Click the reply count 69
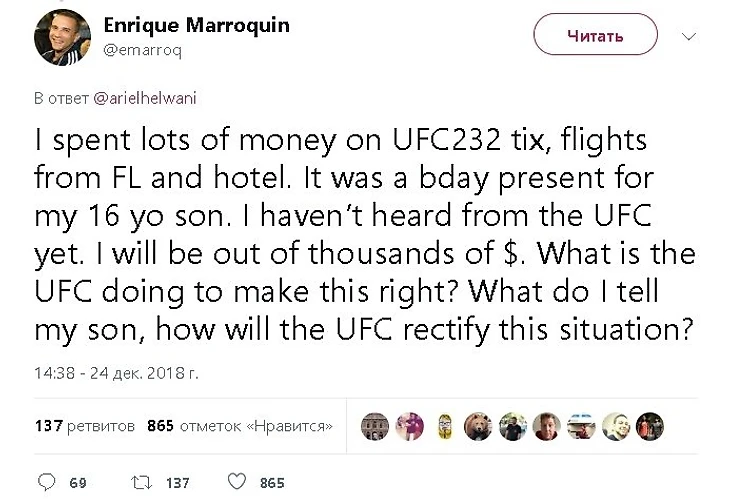The height and width of the screenshot is (499, 730). pos(78,483)
